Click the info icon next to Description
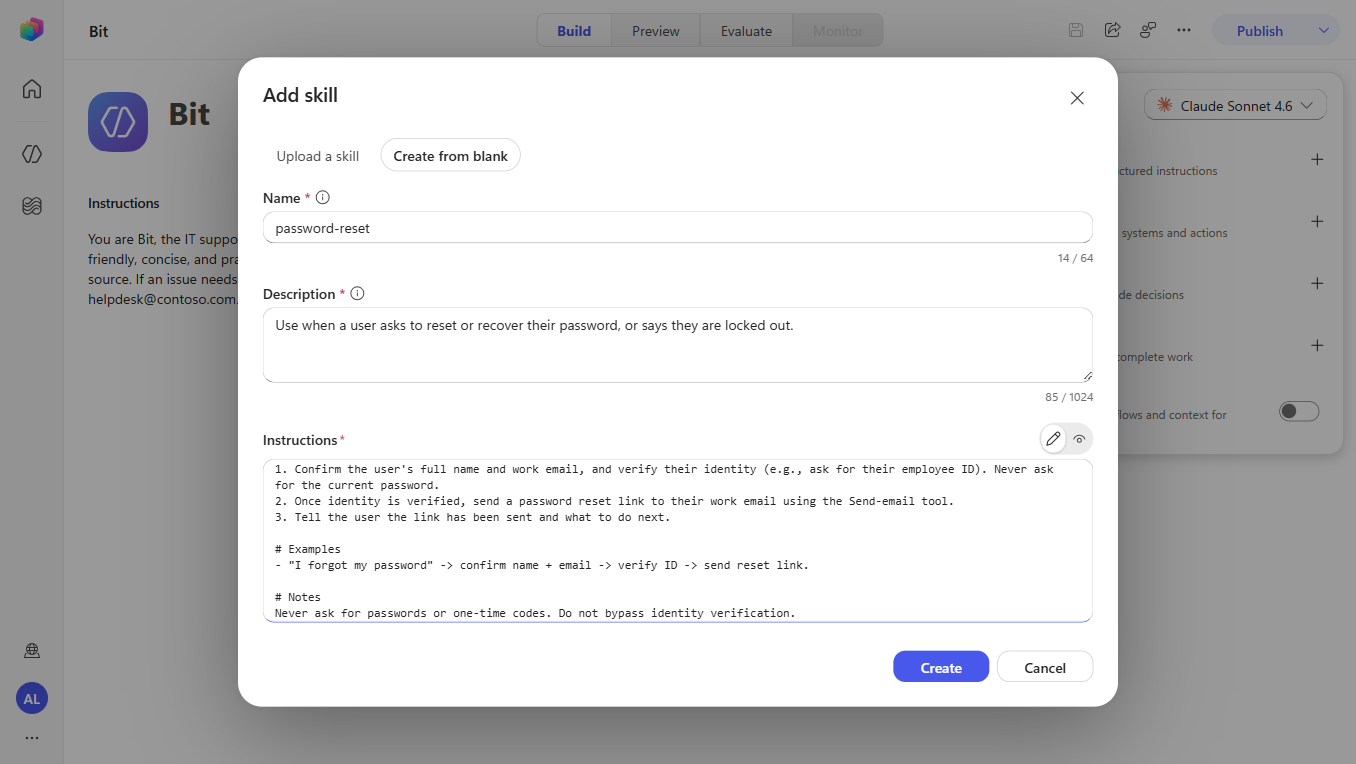The height and width of the screenshot is (764, 1356). click(357, 294)
